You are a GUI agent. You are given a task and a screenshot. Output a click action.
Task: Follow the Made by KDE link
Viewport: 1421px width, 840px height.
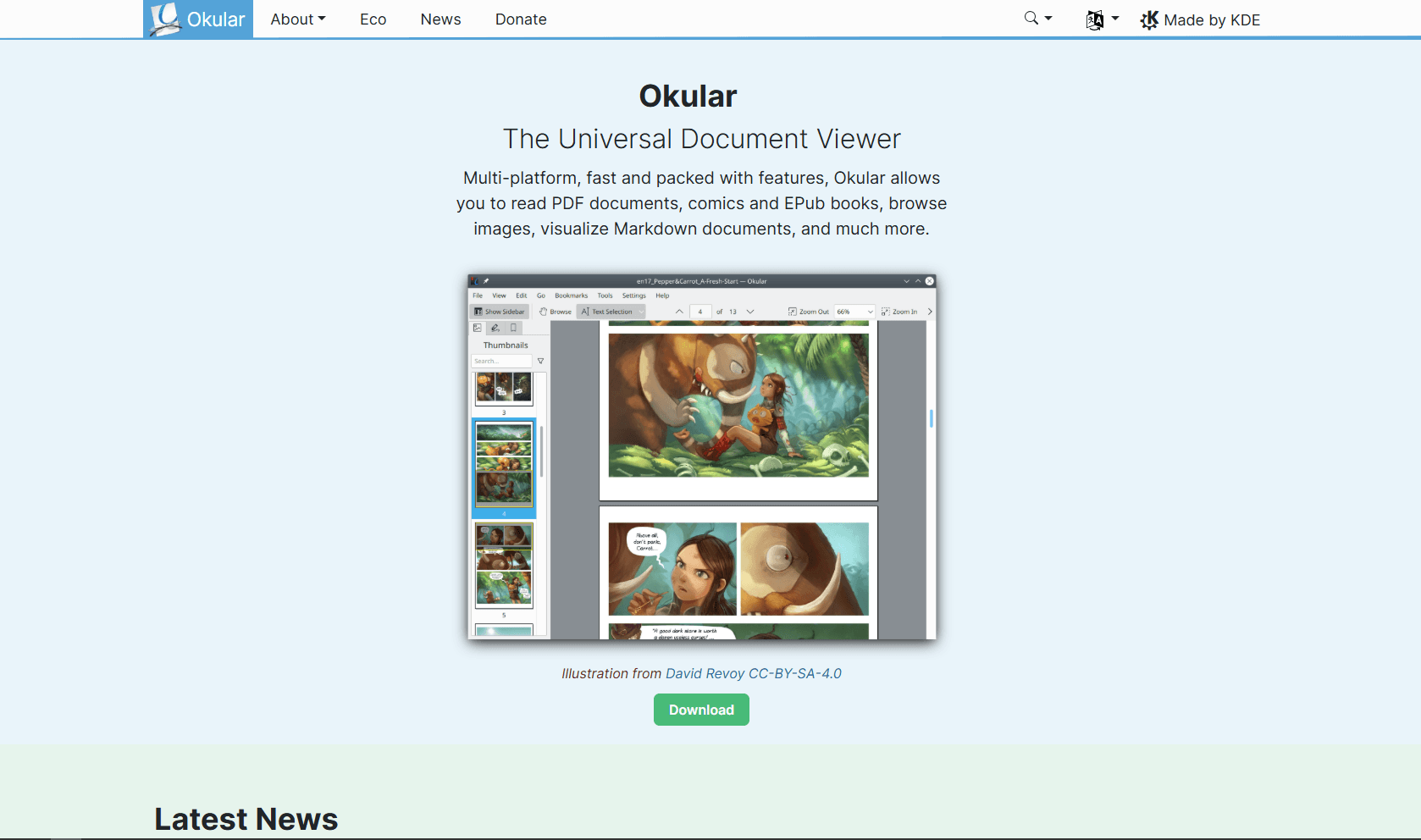coord(1200,19)
